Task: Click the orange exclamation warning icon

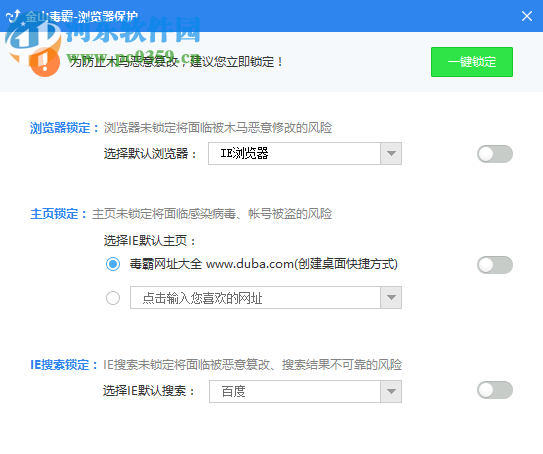Action: coord(45,62)
